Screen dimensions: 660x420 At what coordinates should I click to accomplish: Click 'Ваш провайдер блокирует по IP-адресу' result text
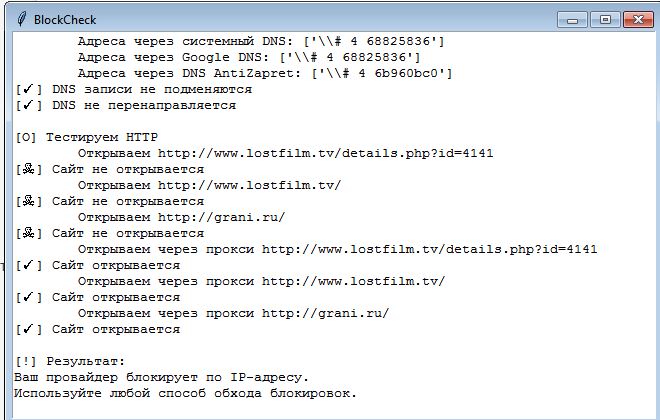point(161,377)
